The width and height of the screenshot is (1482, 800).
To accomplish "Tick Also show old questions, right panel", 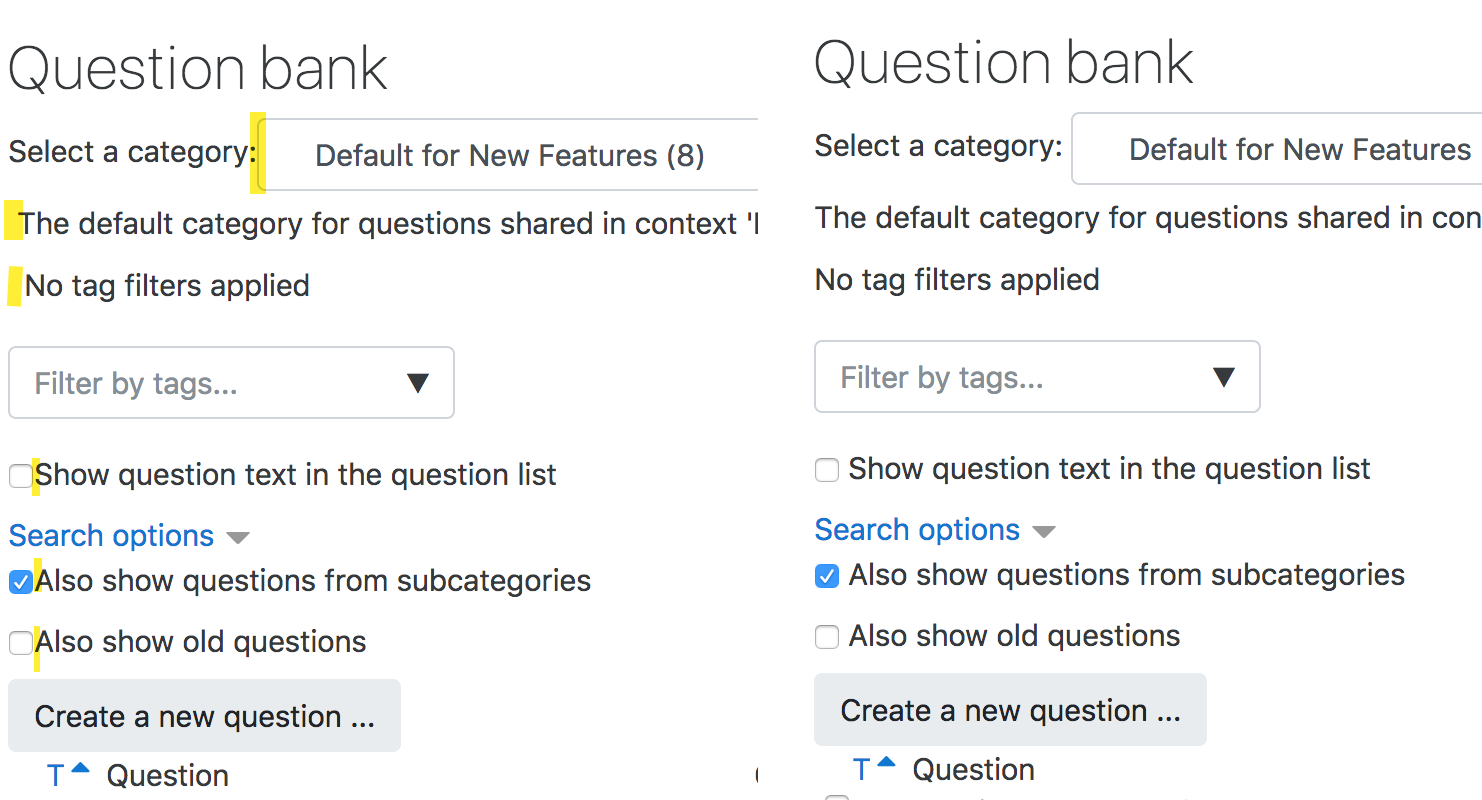I will [x=827, y=637].
